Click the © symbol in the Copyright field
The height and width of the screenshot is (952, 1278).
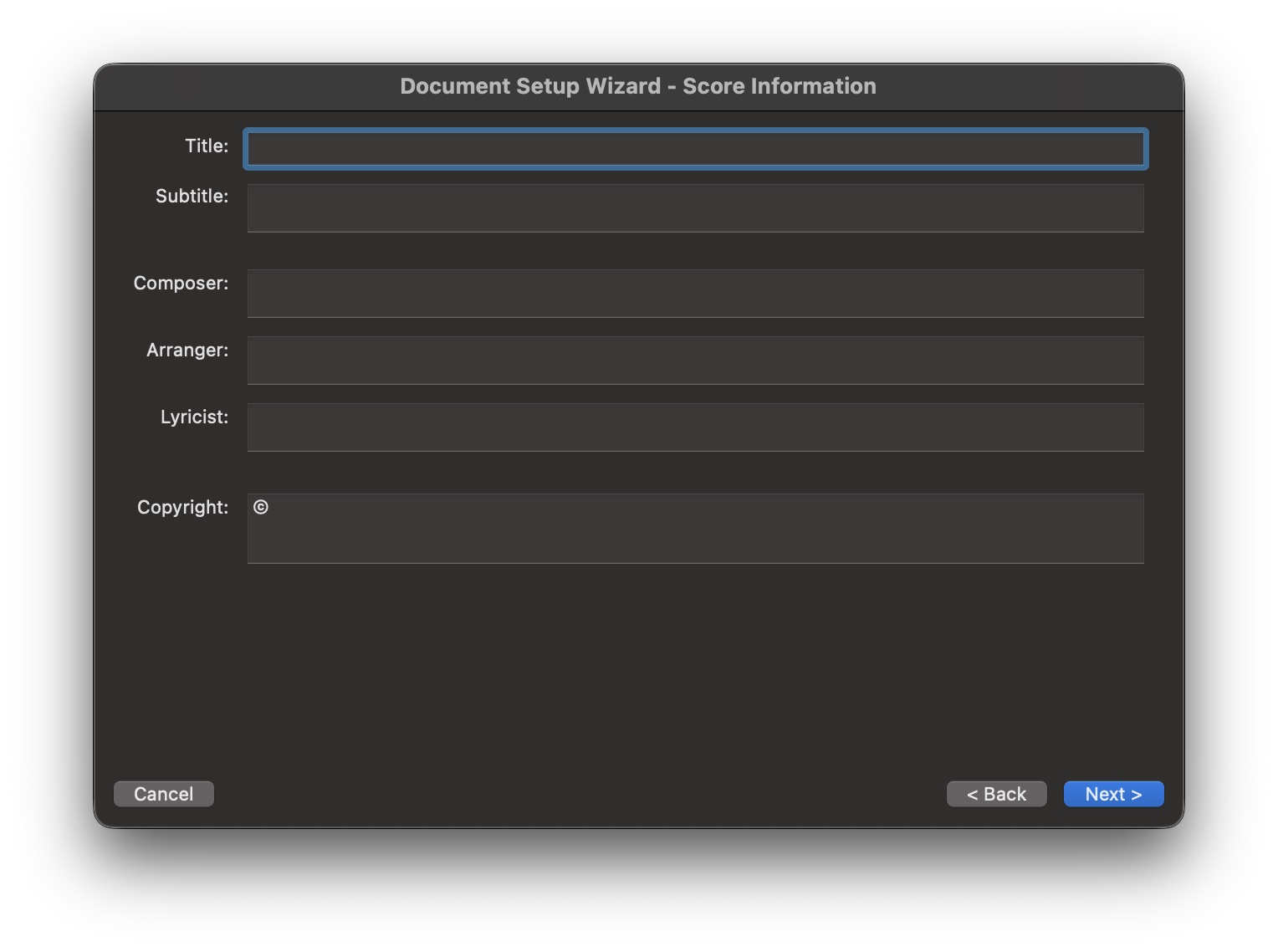tap(261, 507)
